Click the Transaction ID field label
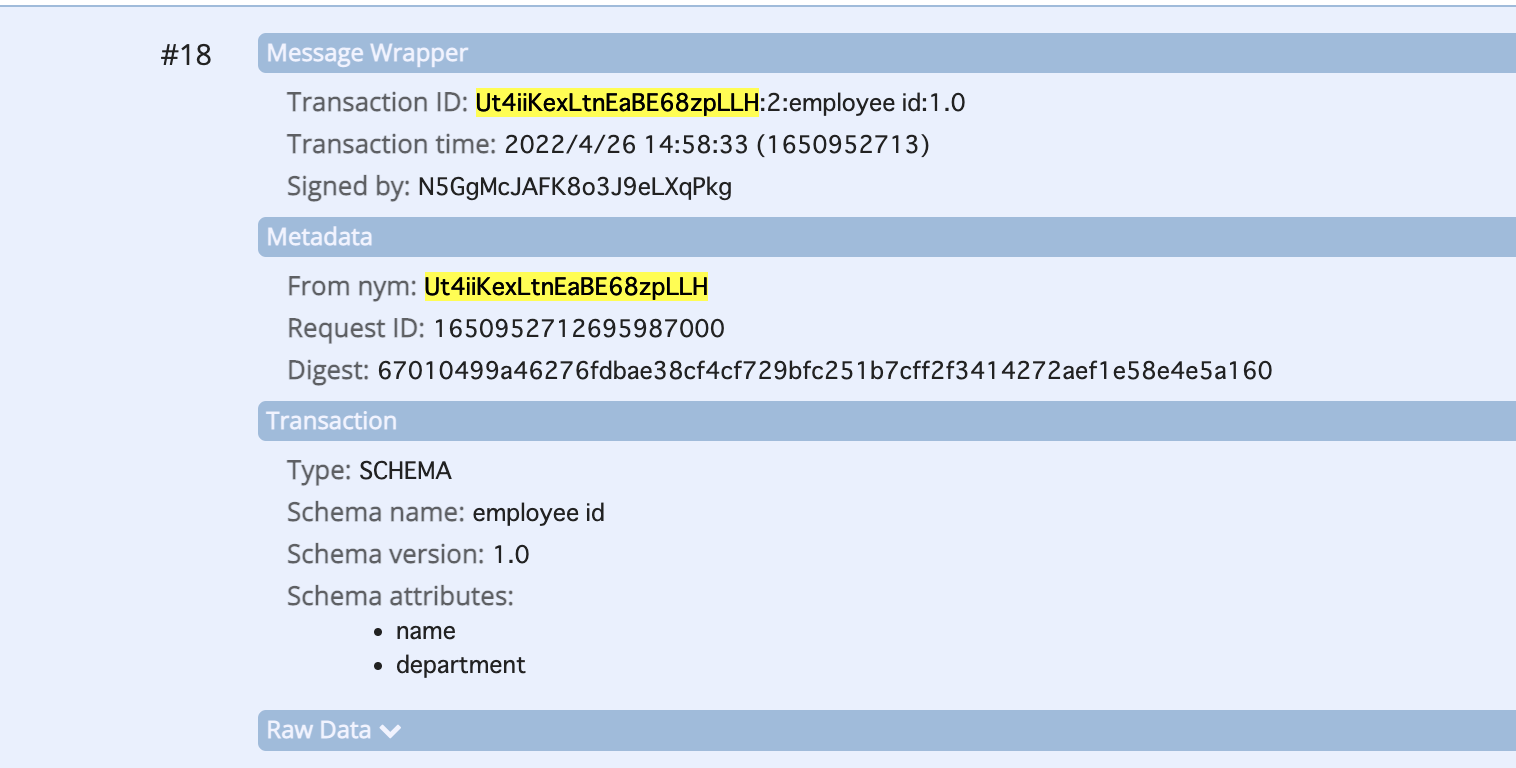Viewport: 1516px width, 768px height. click(377, 102)
